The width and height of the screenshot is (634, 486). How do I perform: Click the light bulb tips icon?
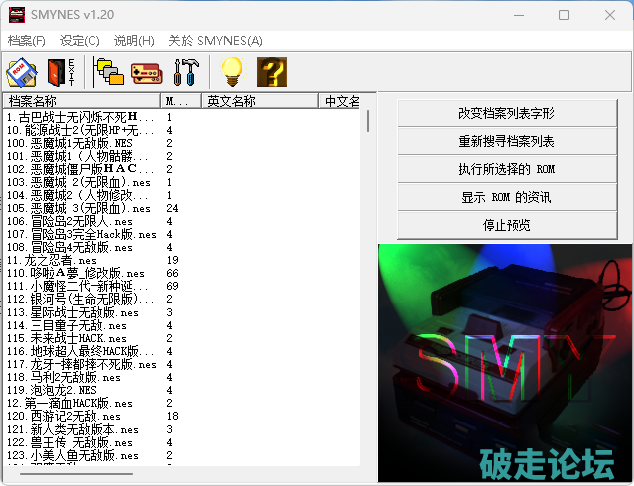pyautogui.click(x=232, y=71)
